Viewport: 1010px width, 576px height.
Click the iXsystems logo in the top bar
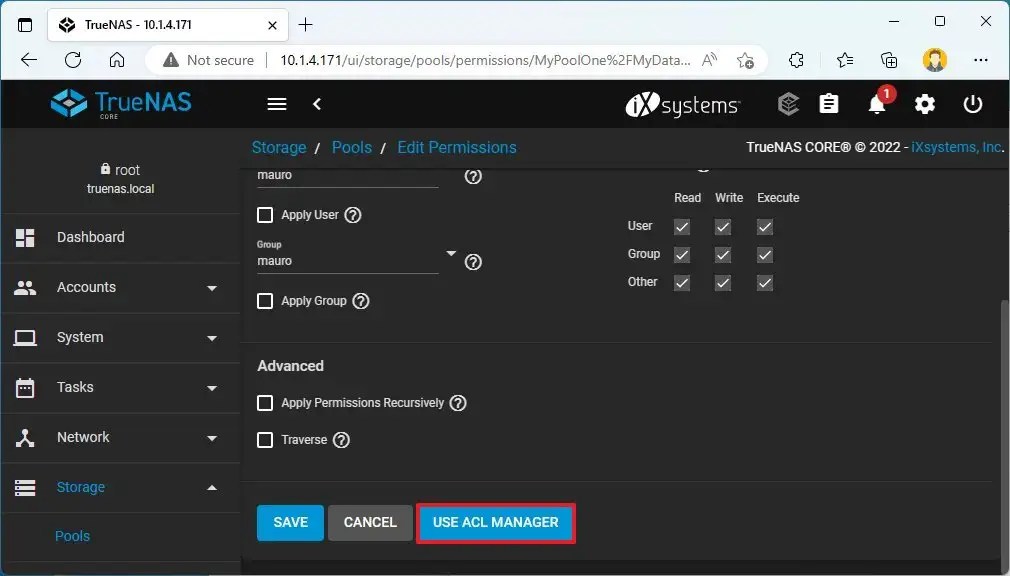click(x=683, y=104)
